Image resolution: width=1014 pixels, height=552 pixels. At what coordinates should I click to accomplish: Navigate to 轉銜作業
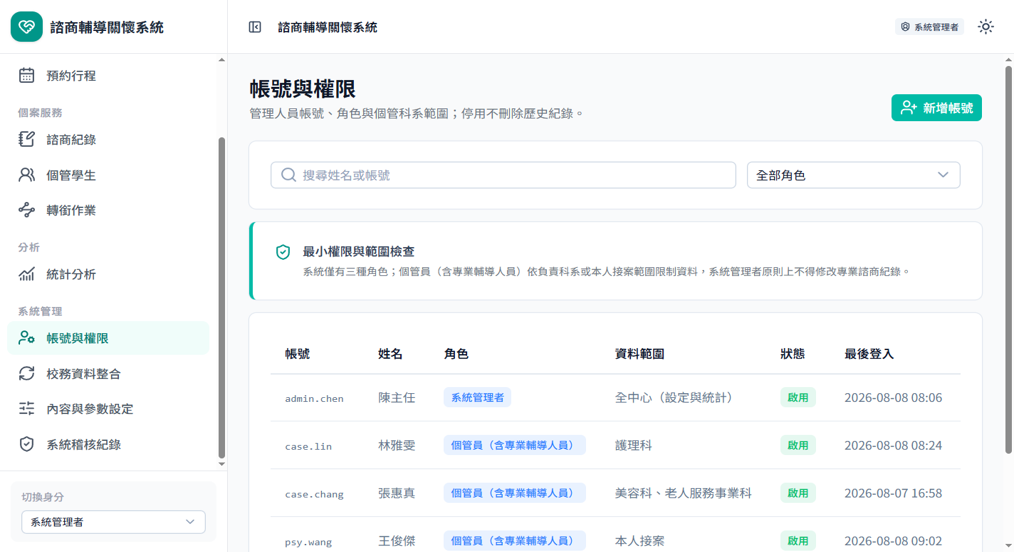[108, 210]
